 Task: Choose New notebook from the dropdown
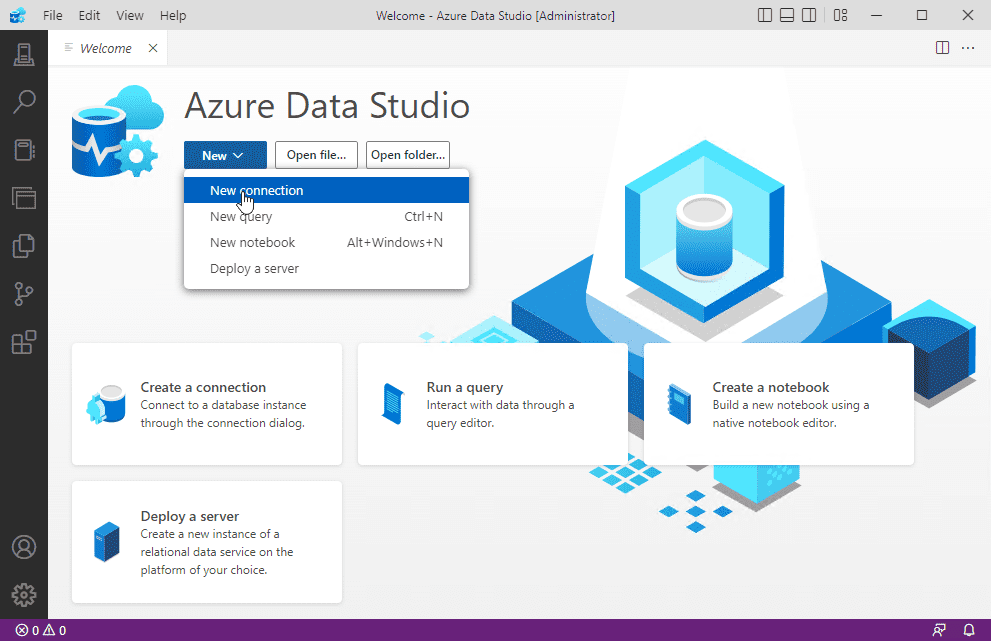[x=326, y=242]
